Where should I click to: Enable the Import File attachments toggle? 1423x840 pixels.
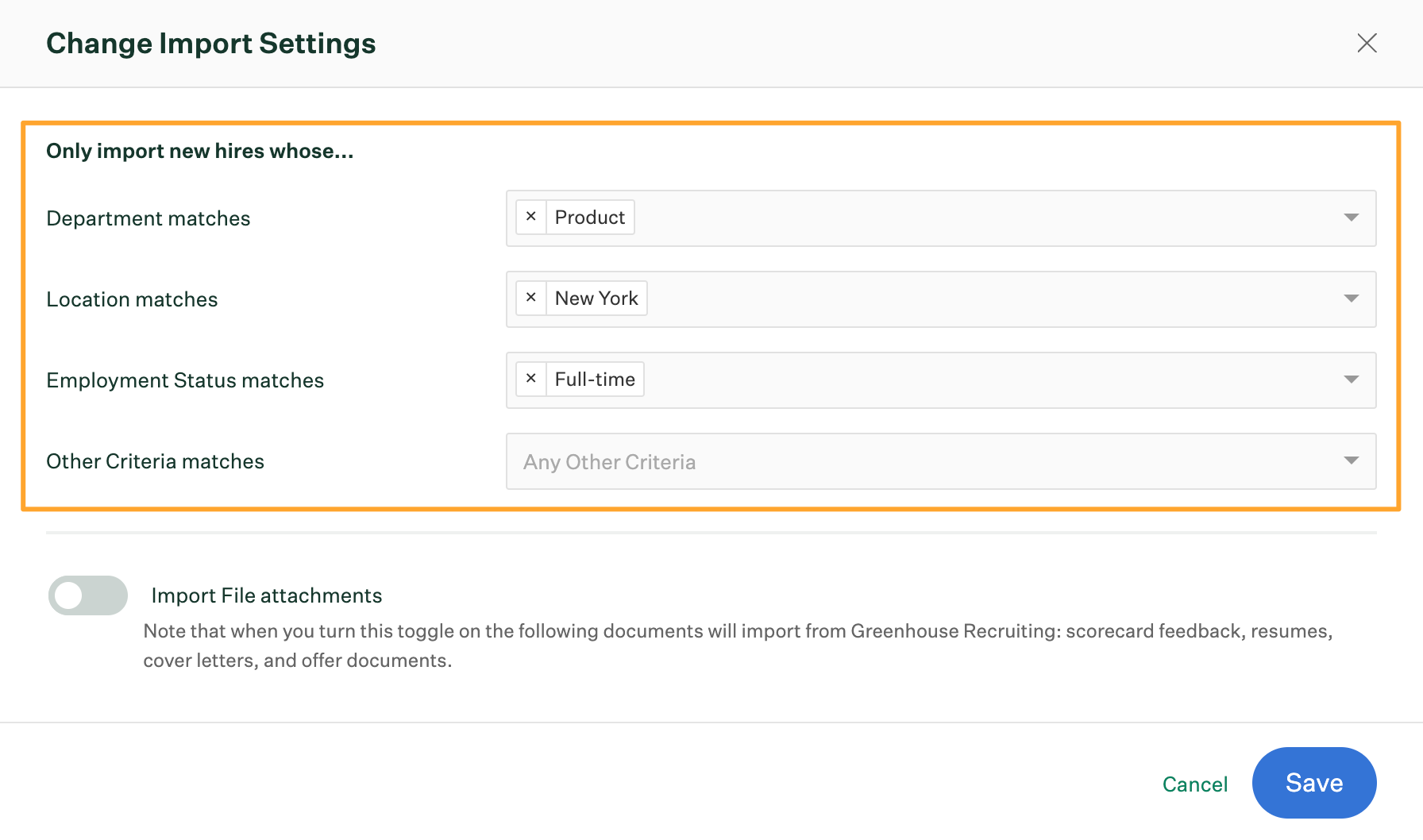pyautogui.click(x=88, y=595)
